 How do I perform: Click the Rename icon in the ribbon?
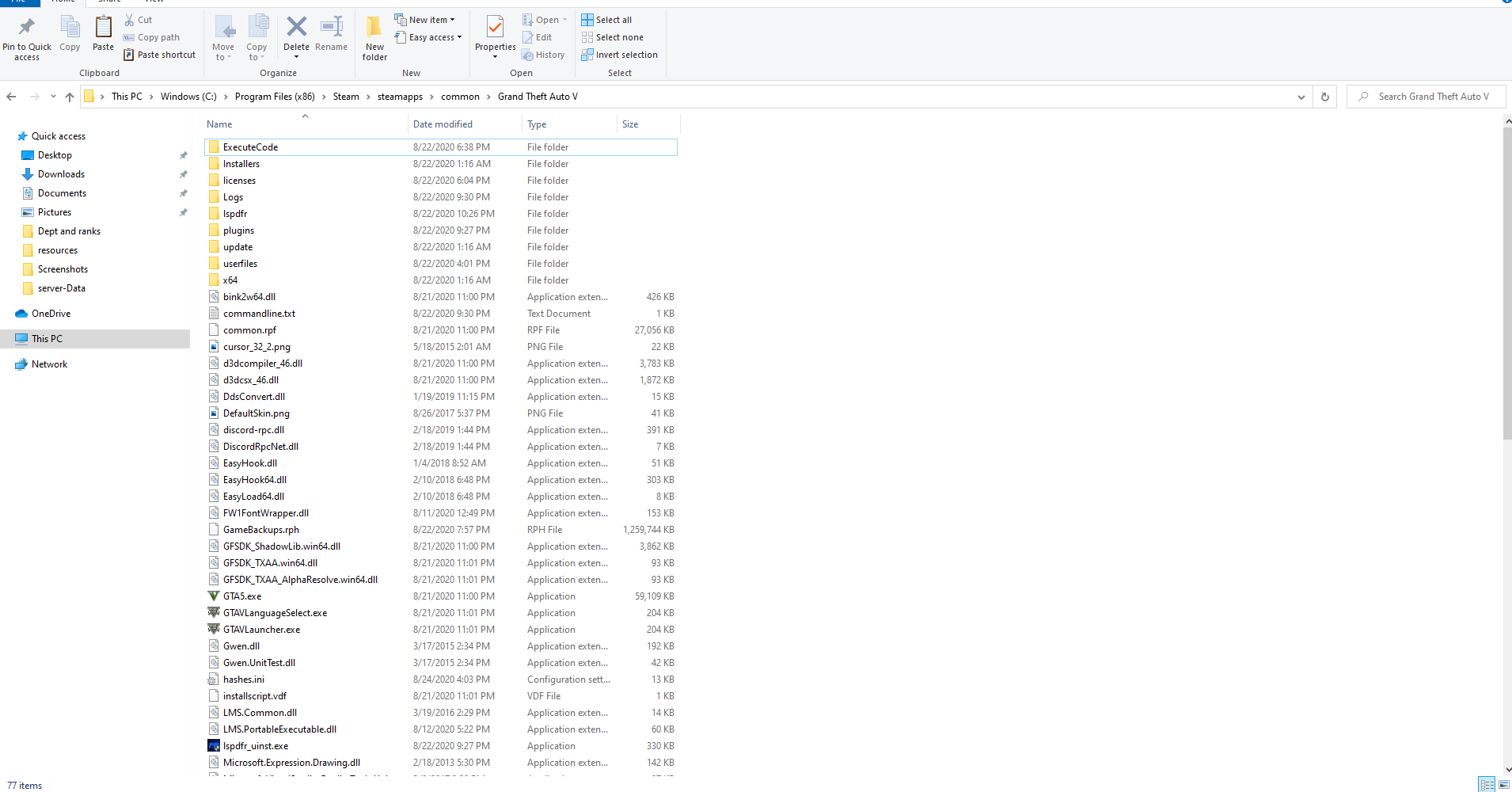[331, 34]
